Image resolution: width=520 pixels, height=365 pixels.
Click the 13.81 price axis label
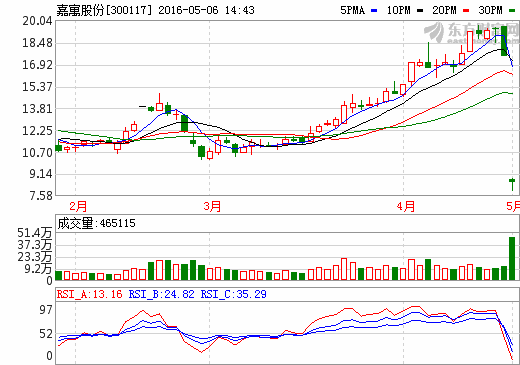(37, 109)
